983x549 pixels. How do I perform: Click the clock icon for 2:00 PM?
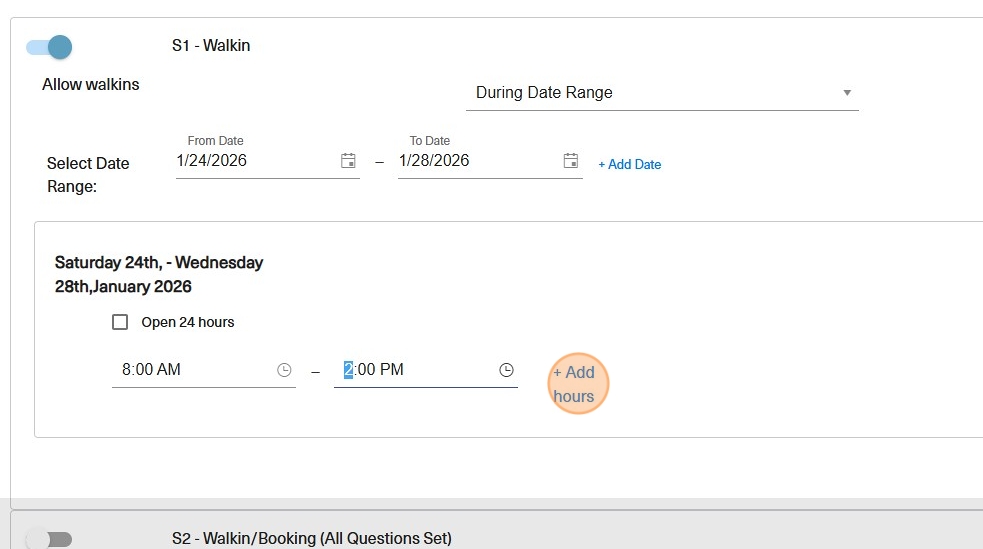[x=506, y=370]
